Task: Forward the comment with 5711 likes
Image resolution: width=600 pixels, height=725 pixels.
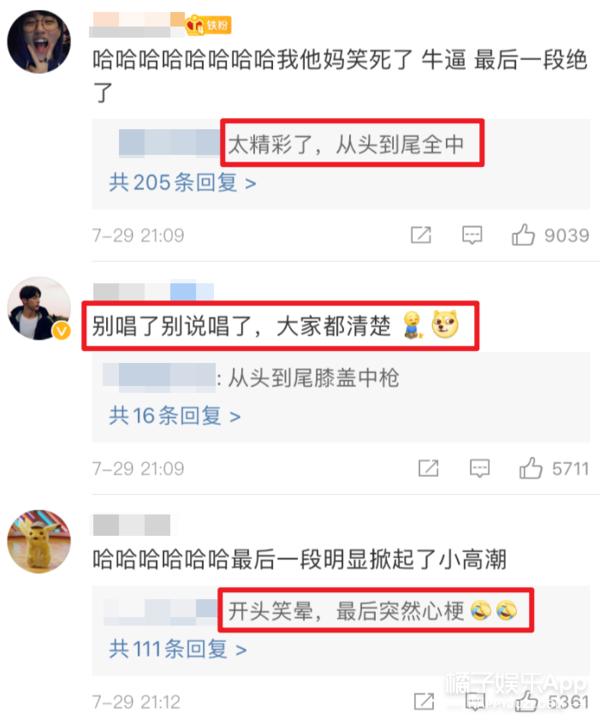Action: (x=428, y=468)
